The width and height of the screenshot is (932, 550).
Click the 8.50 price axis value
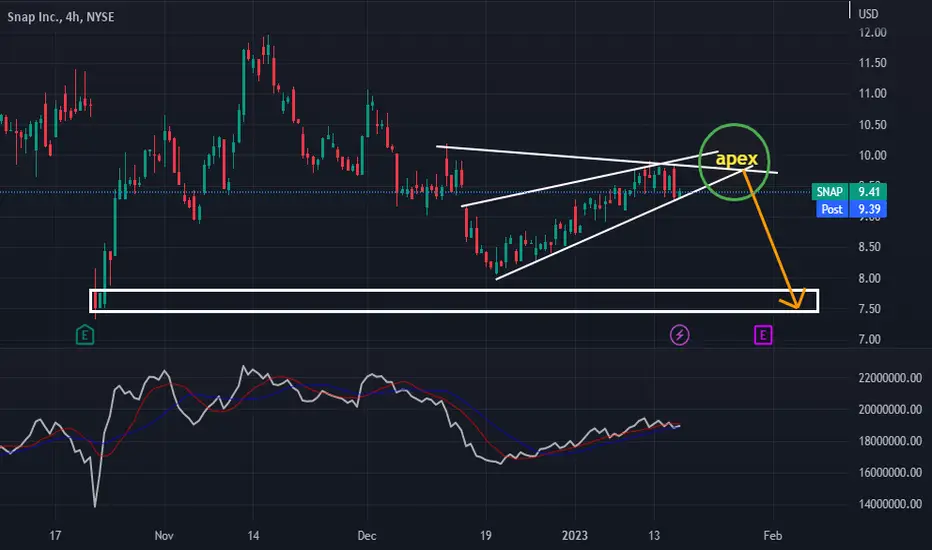coord(870,247)
